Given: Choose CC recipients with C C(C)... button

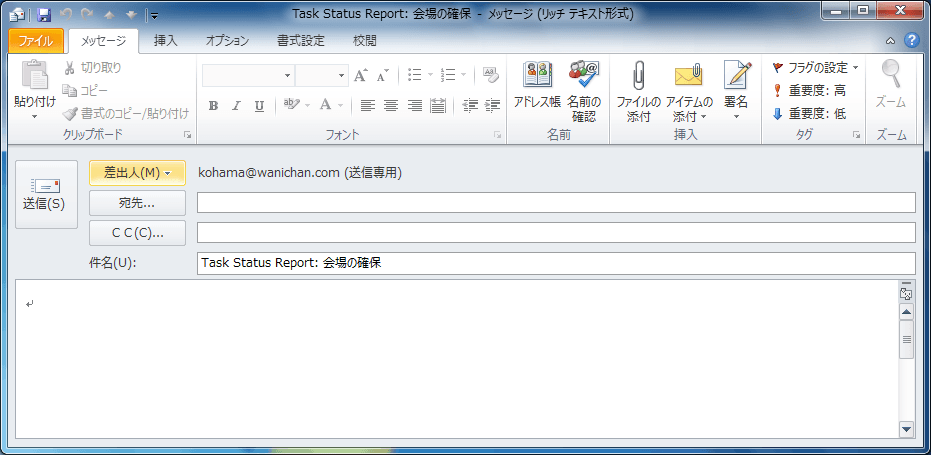Looking at the screenshot, I should [x=137, y=233].
